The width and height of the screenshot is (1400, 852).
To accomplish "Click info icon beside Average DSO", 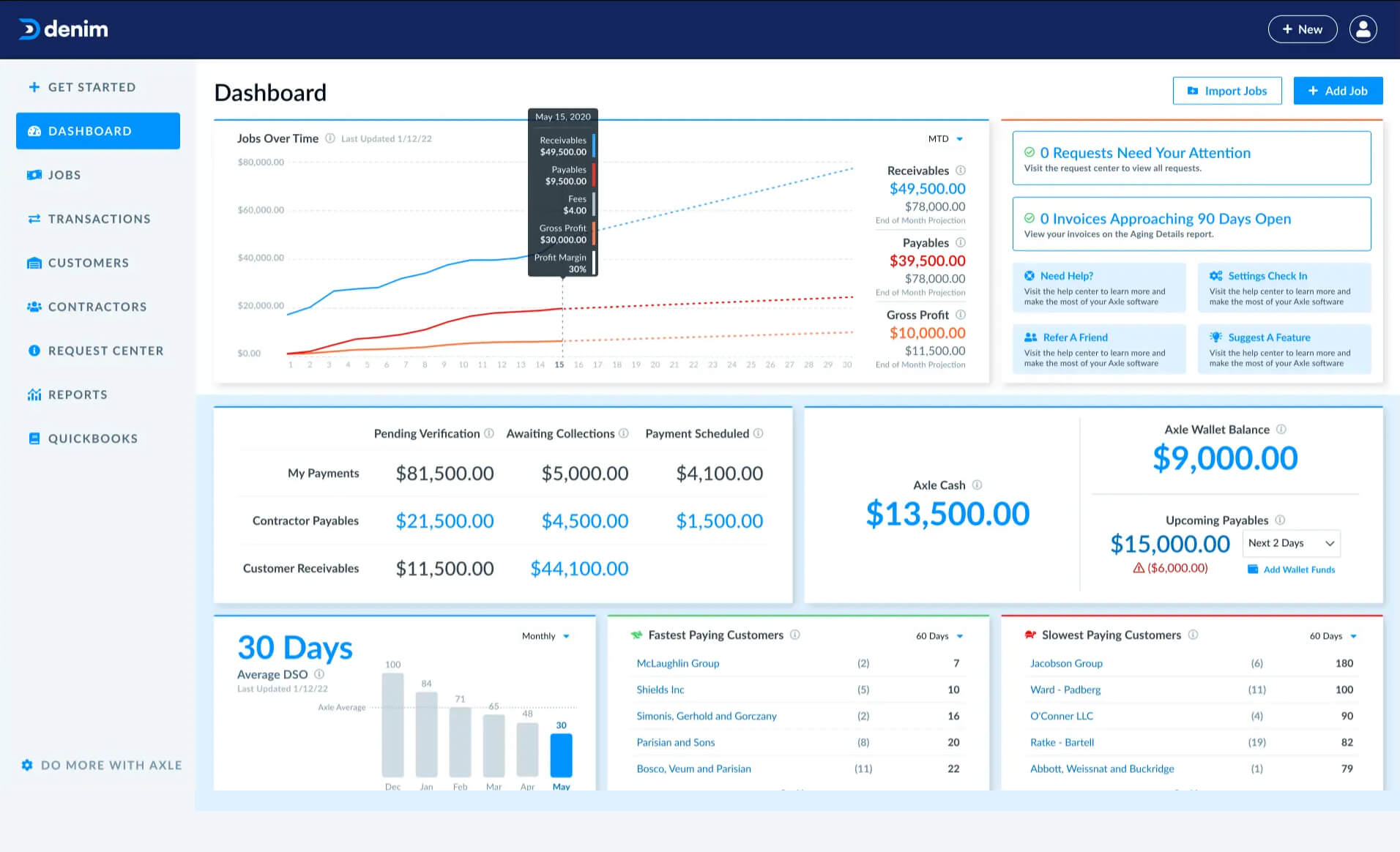I will 319,674.
